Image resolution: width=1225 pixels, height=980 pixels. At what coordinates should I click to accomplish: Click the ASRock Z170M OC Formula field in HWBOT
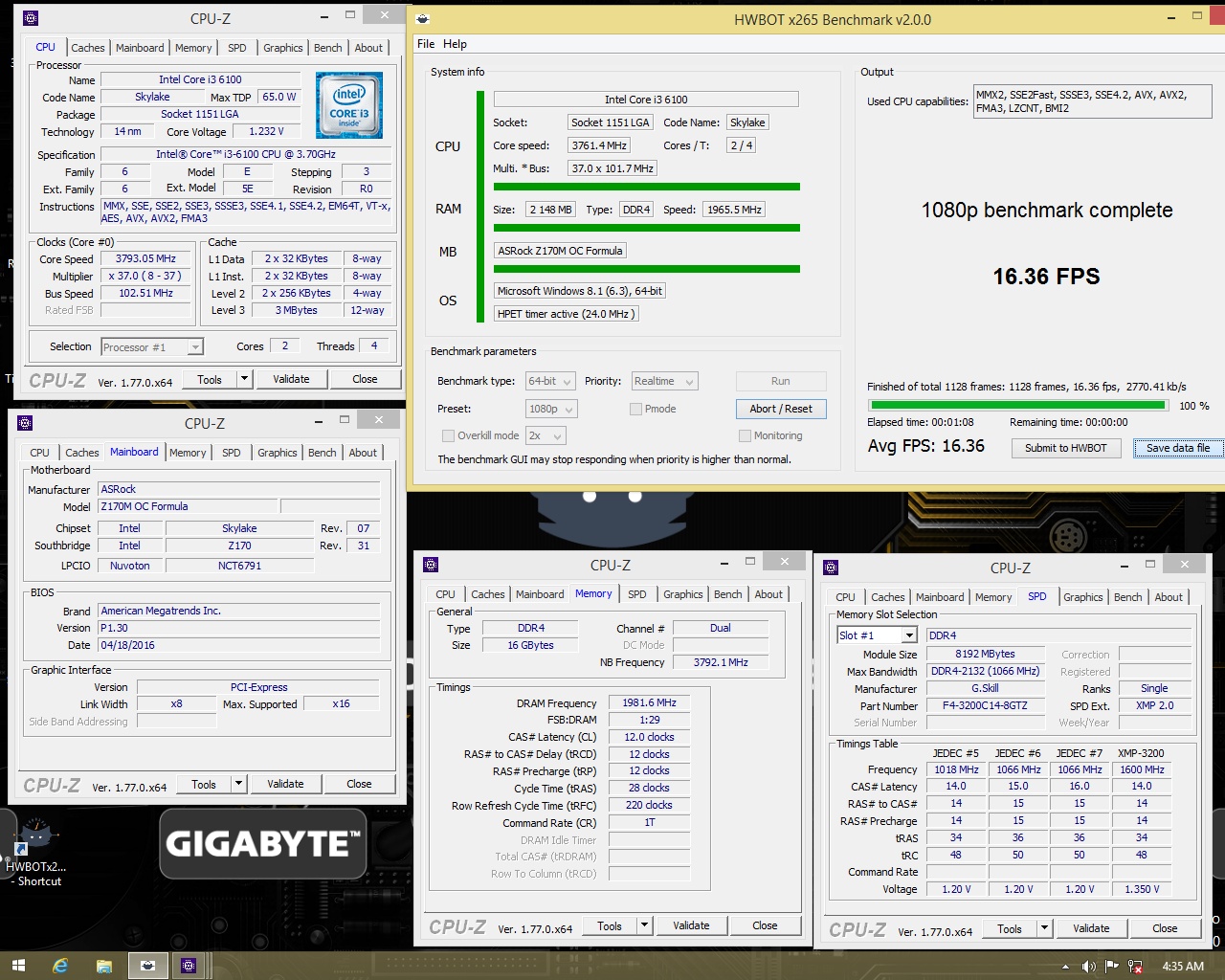560,251
